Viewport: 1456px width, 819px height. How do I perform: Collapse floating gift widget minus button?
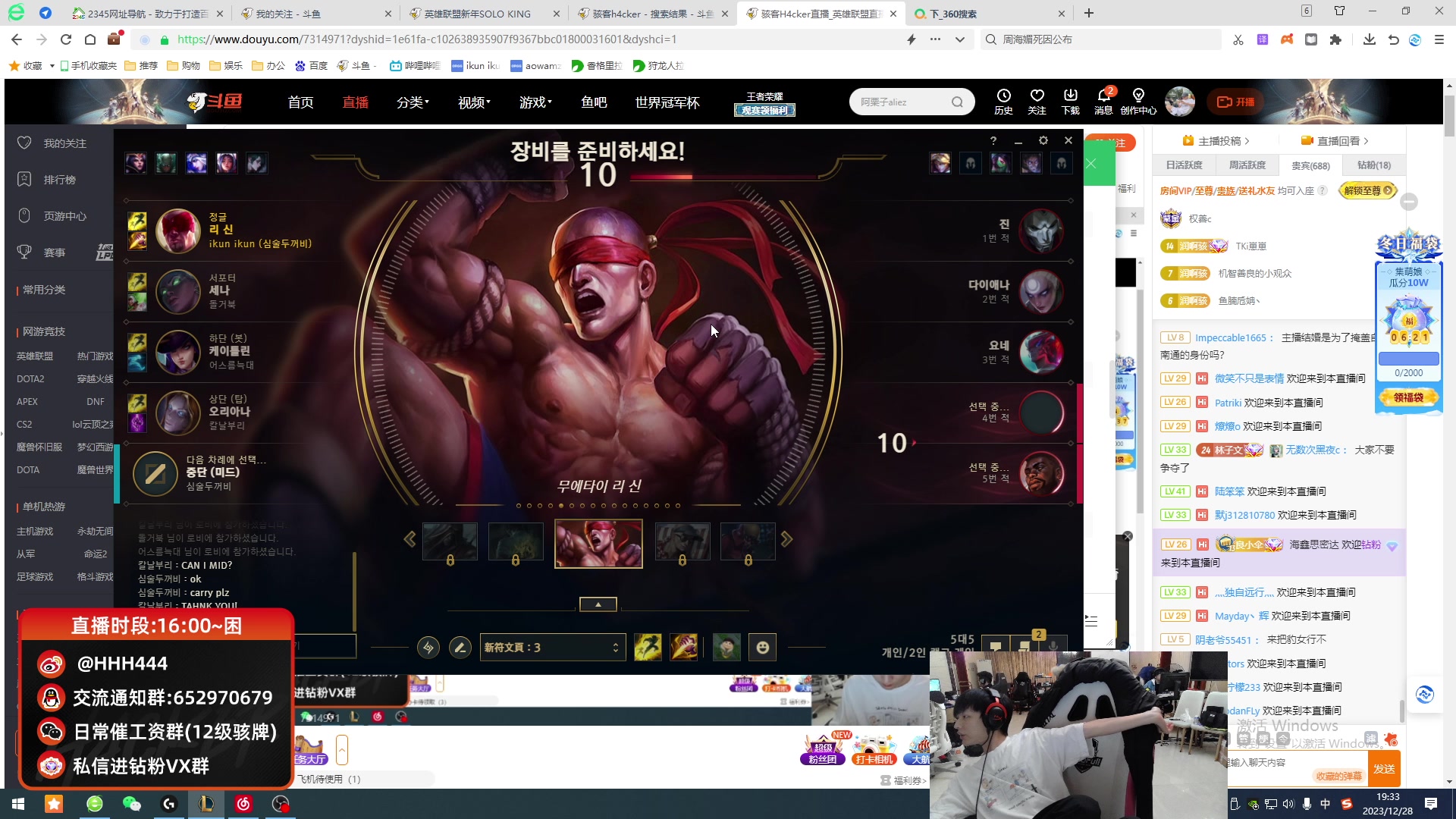point(1409,202)
